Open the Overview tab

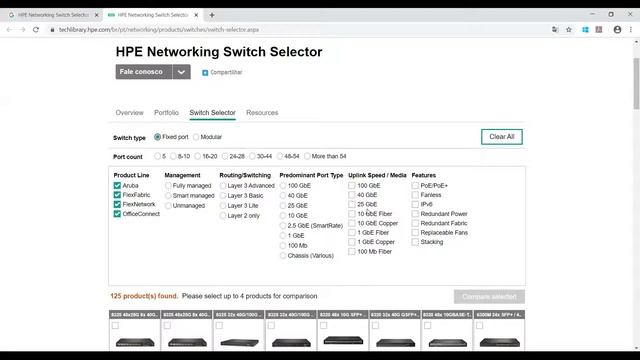[129, 113]
